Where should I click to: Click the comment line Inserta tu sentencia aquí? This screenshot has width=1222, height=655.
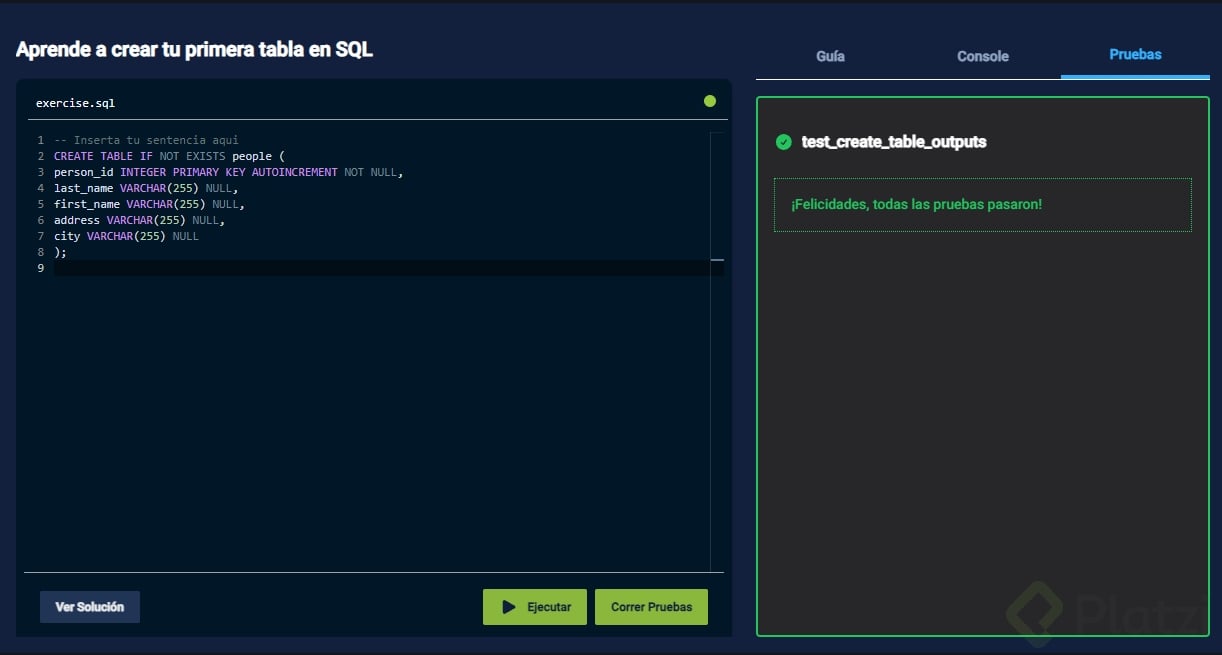pyautogui.click(x=146, y=140)
